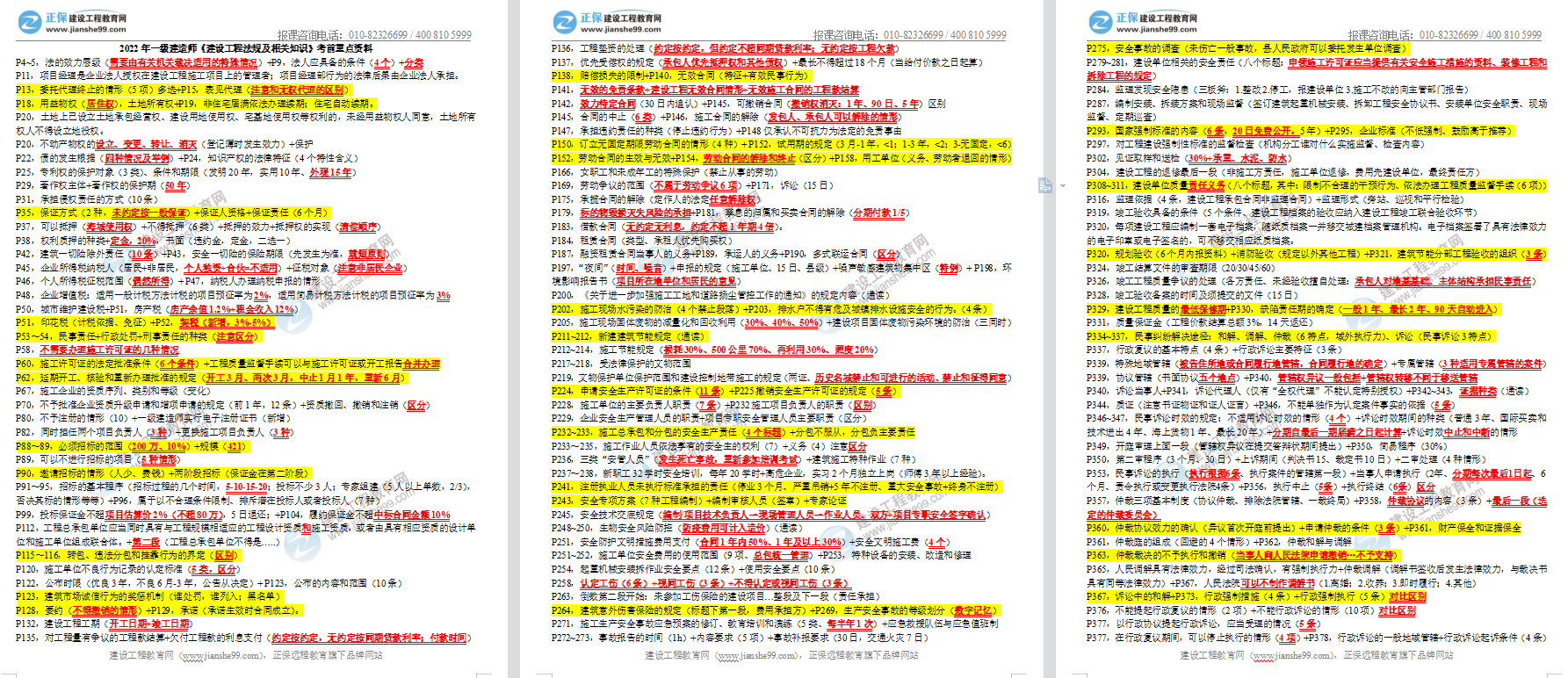Click the 正保 logo on the third page
The height and width of the screenshot is (678, 1568).
[x=1143, y=22]
